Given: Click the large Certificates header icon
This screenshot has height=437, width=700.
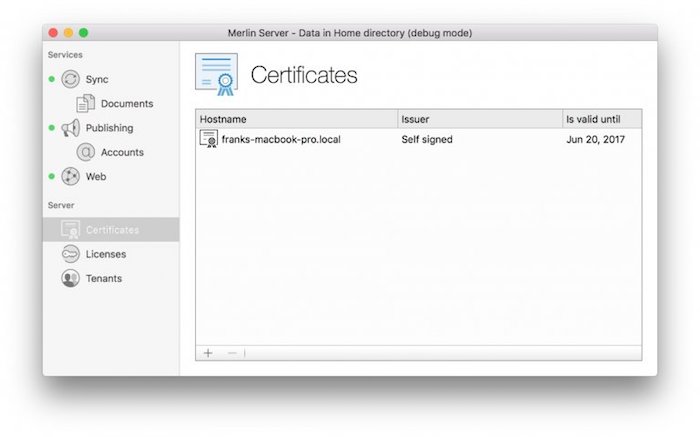Looking at the screenshot, I should click(217, 75).
